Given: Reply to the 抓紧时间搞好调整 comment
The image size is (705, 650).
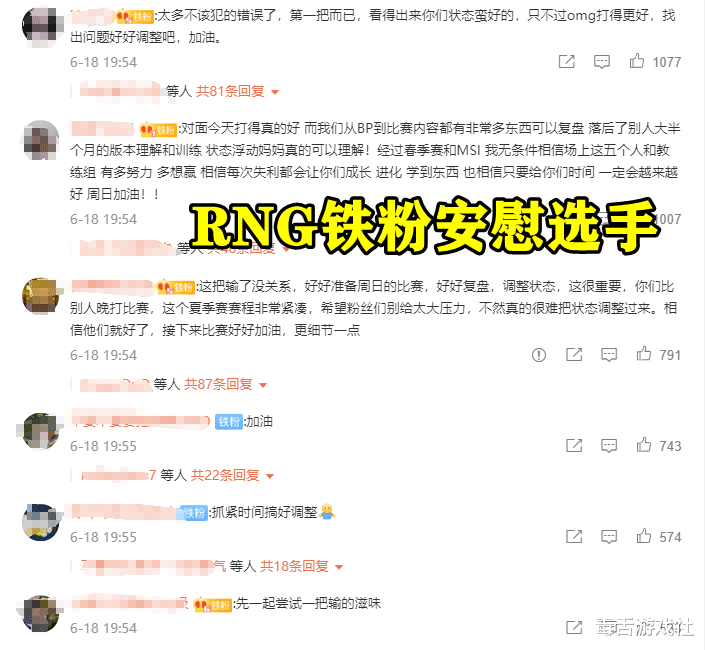Looking at the screenshot, I should pos(609,537).
